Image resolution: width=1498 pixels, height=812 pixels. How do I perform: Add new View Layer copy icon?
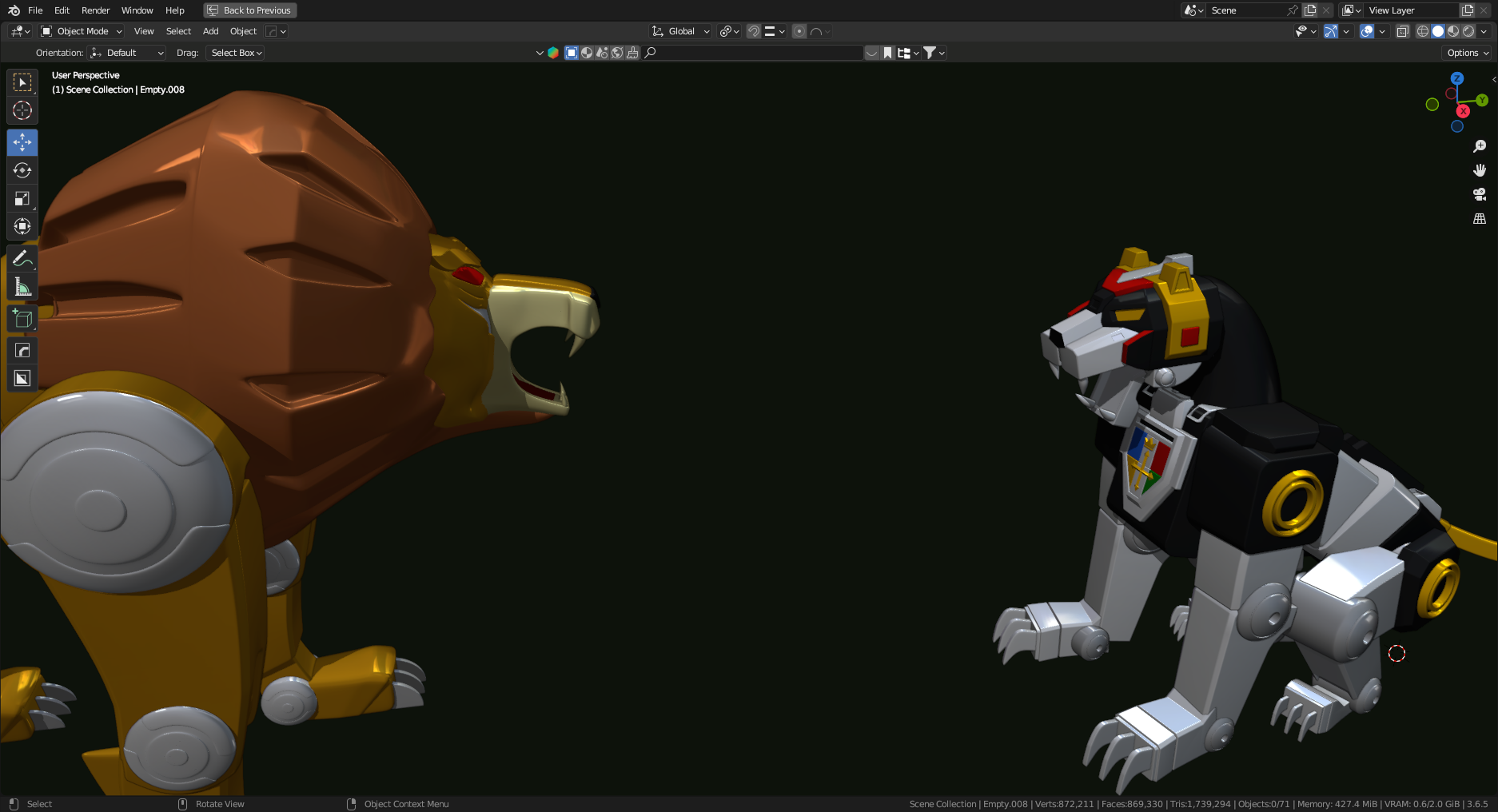pos(1468,10)
